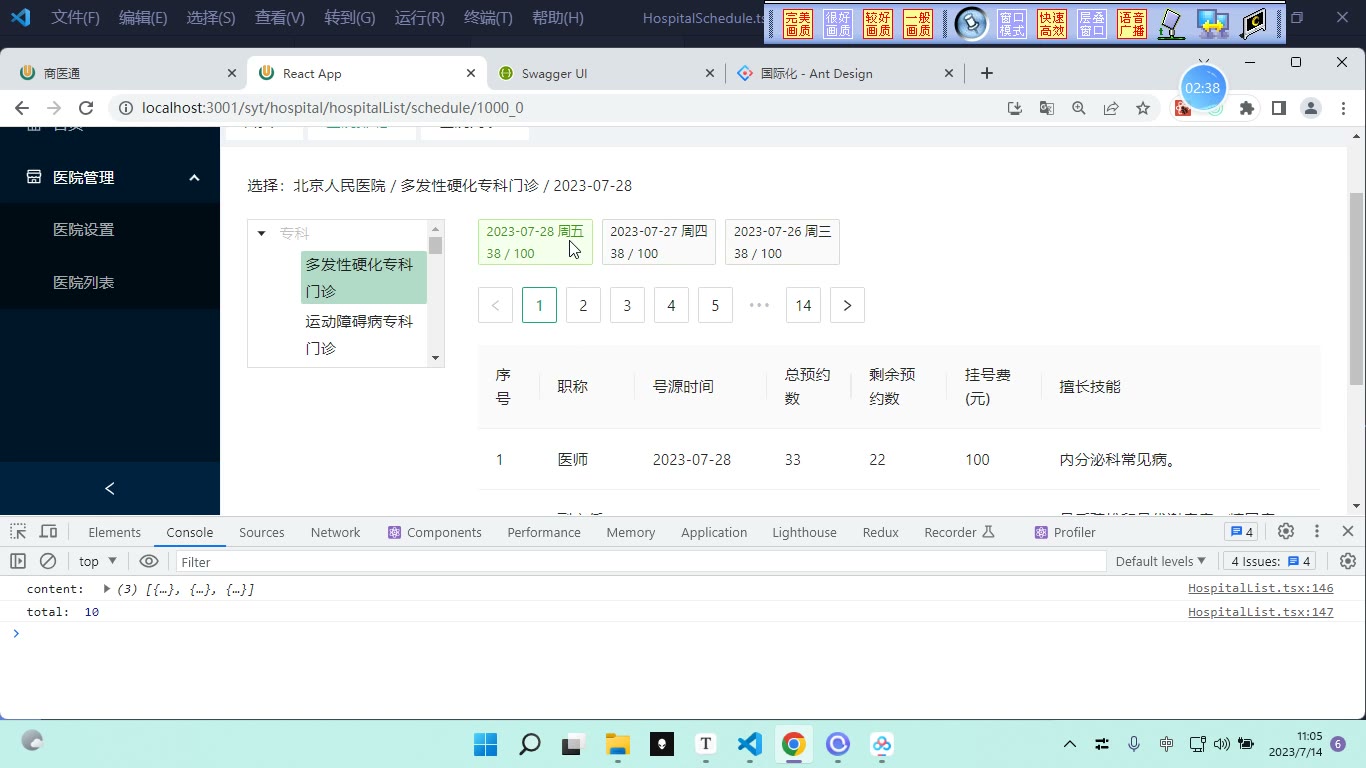Create a live expression with the eye icon

click(149, 561)
